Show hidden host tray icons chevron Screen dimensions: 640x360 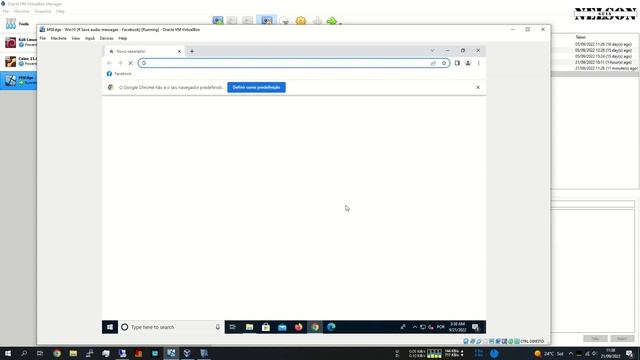[571, 353]
